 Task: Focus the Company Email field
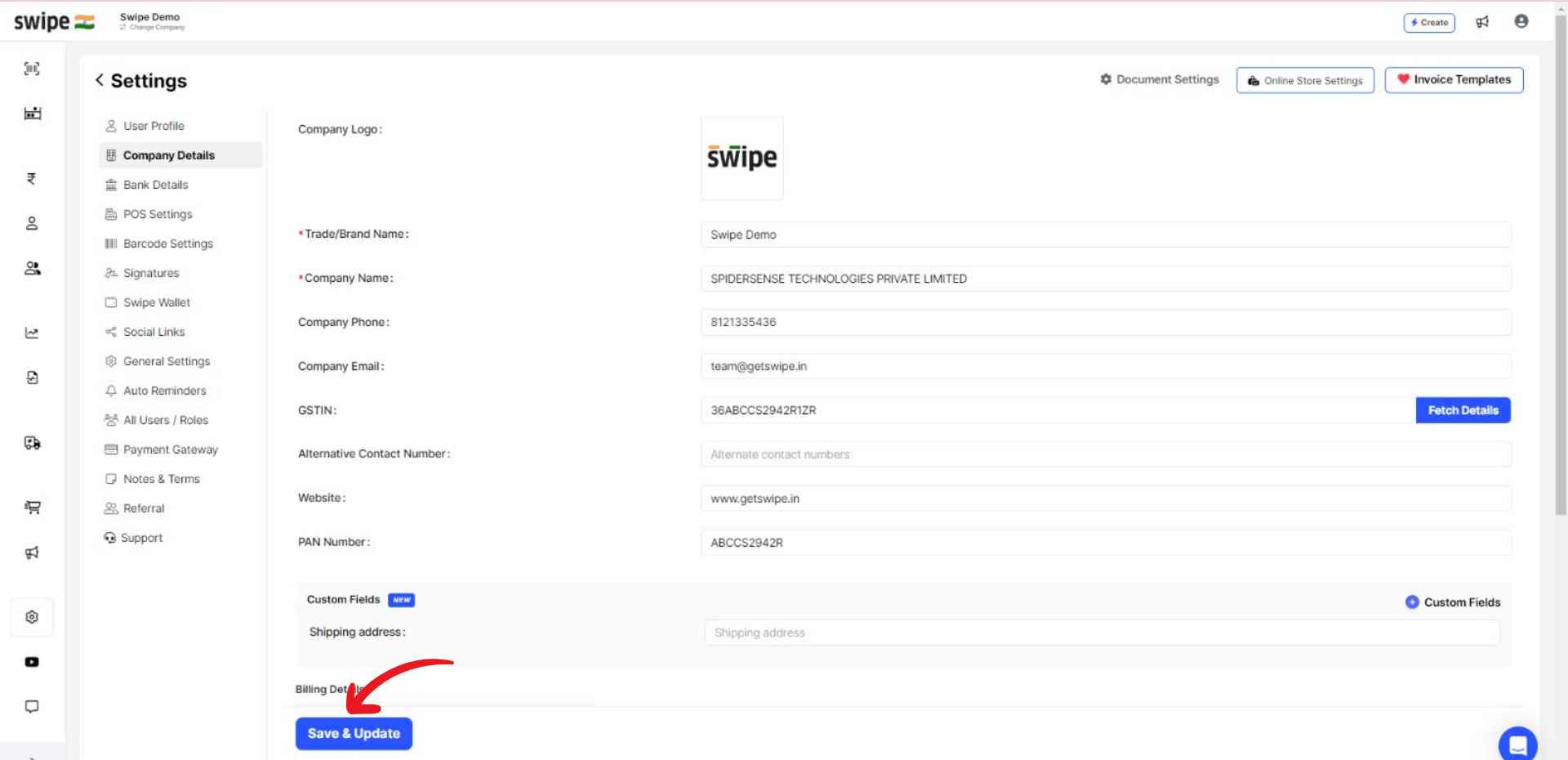click(1106, 366)
